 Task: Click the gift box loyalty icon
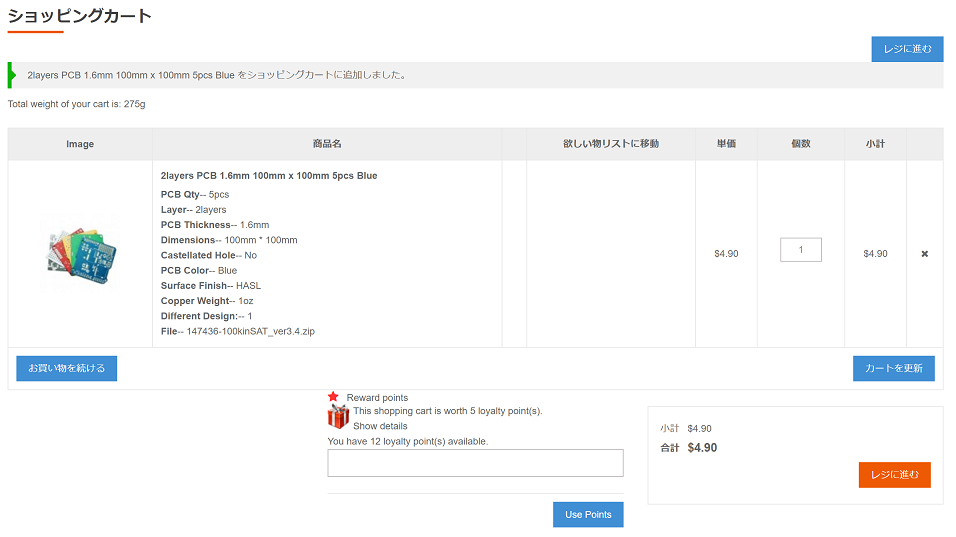(338, 416)
